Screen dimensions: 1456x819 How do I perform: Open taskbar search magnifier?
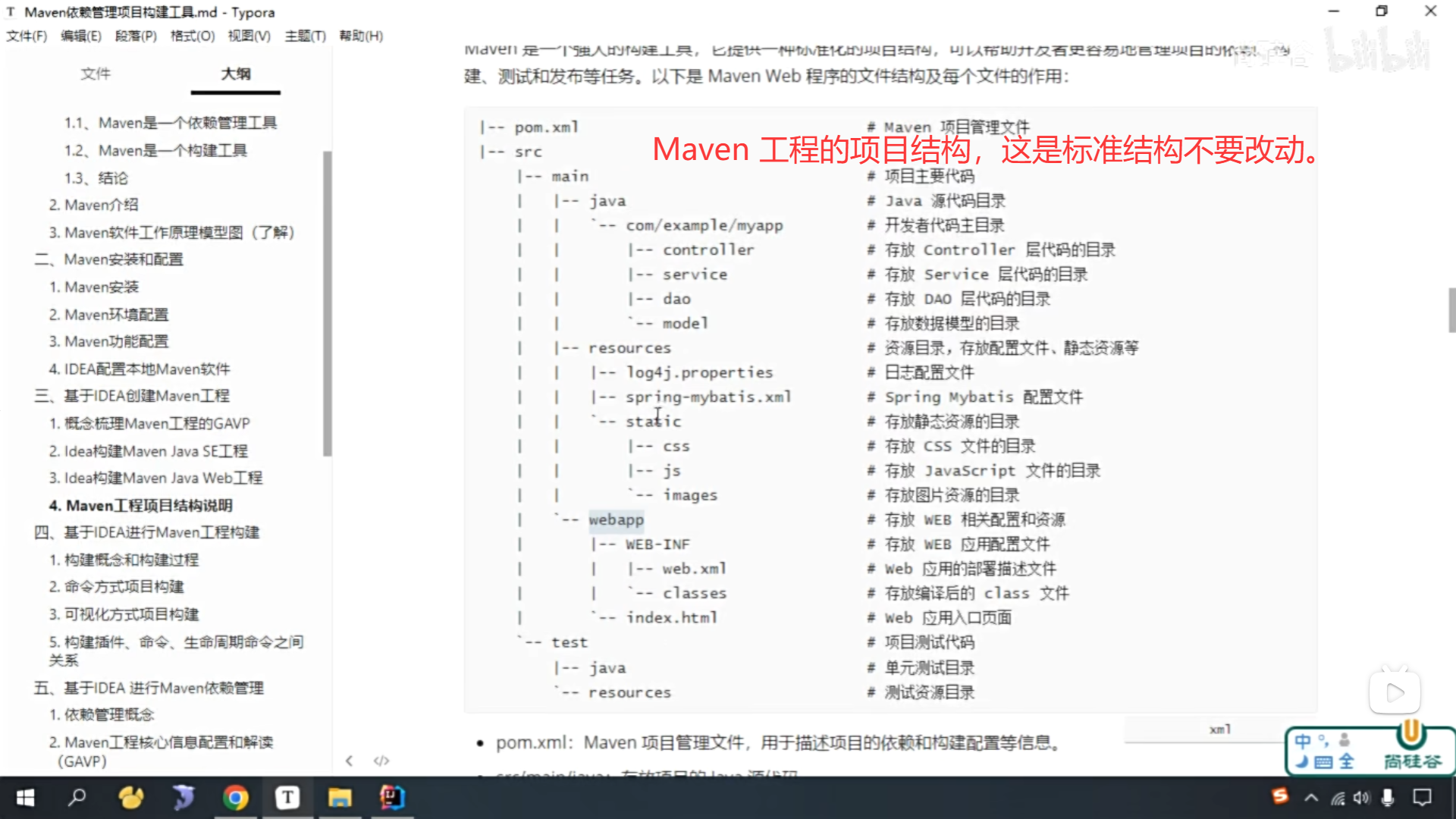[x=77, y=798]
